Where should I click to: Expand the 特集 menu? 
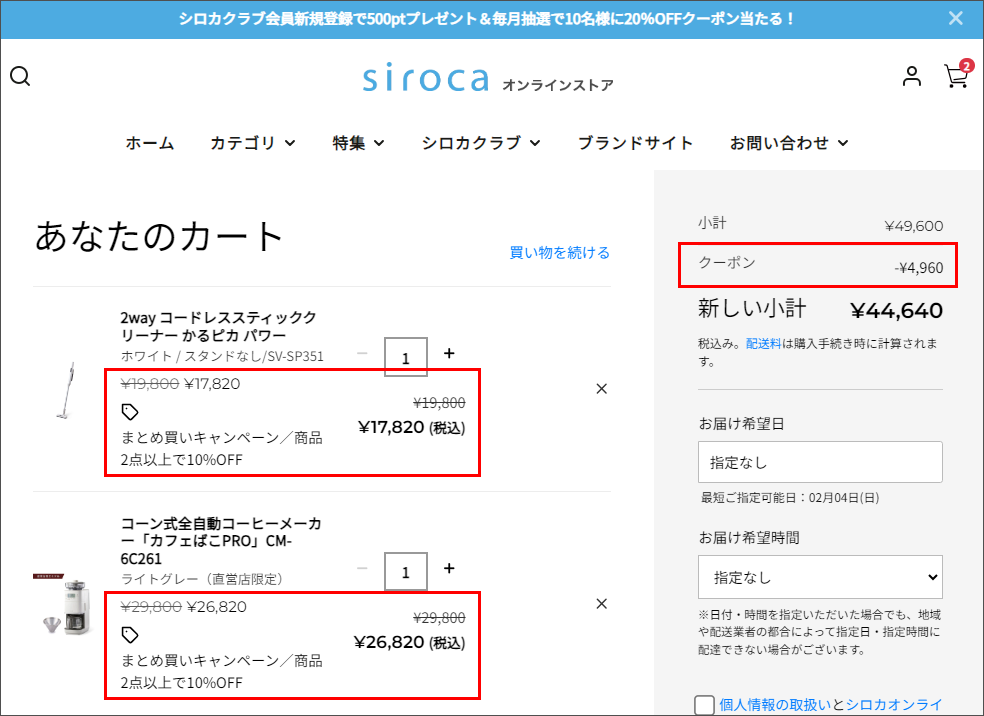(358, 143)
